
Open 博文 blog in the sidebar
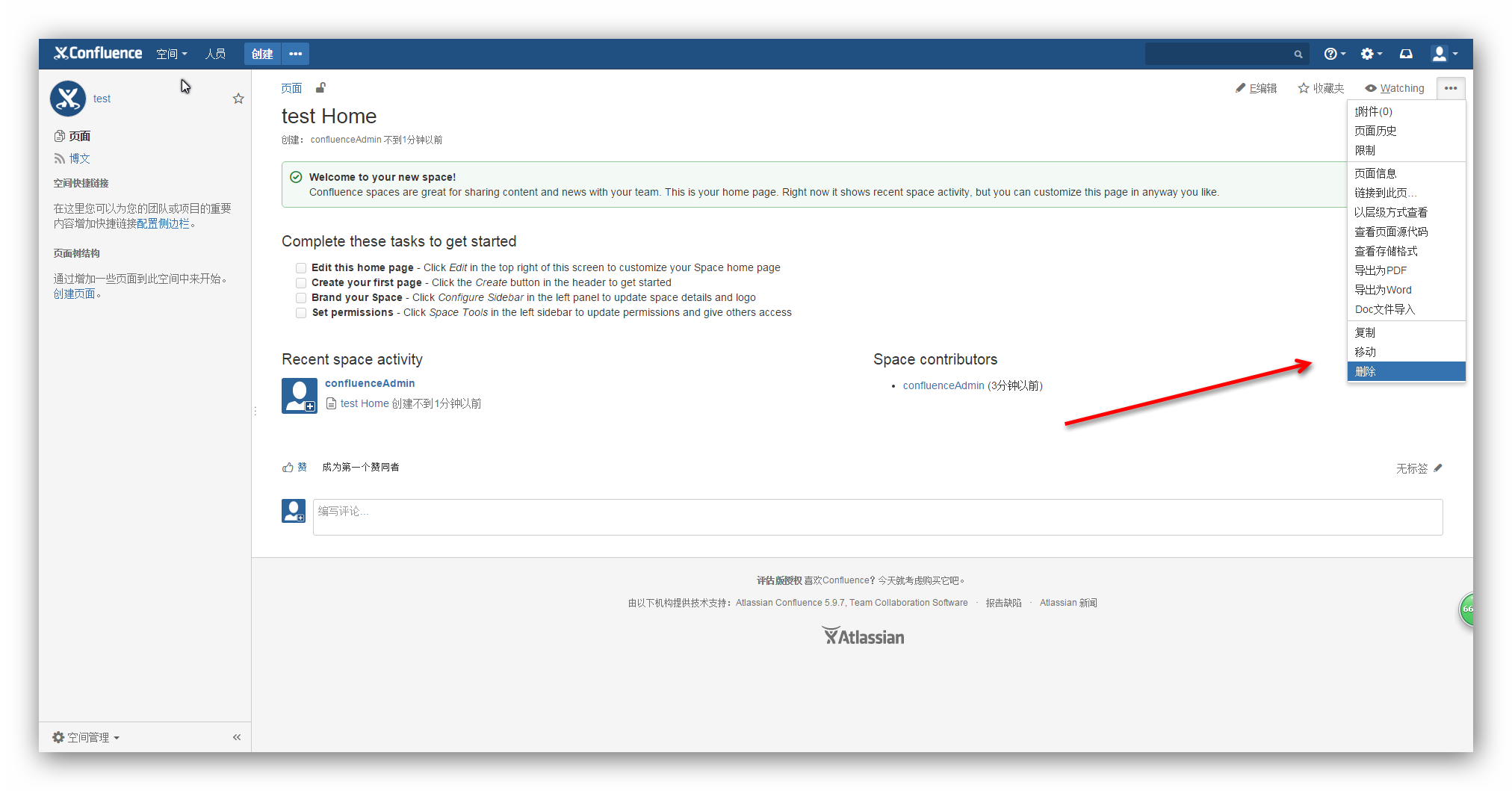(72, 158)
